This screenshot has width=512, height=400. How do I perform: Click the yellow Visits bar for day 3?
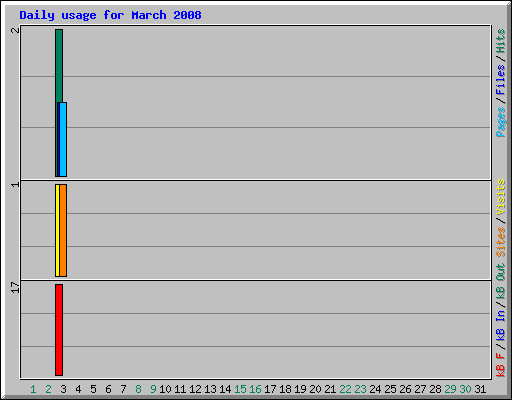tap(57, 230)
